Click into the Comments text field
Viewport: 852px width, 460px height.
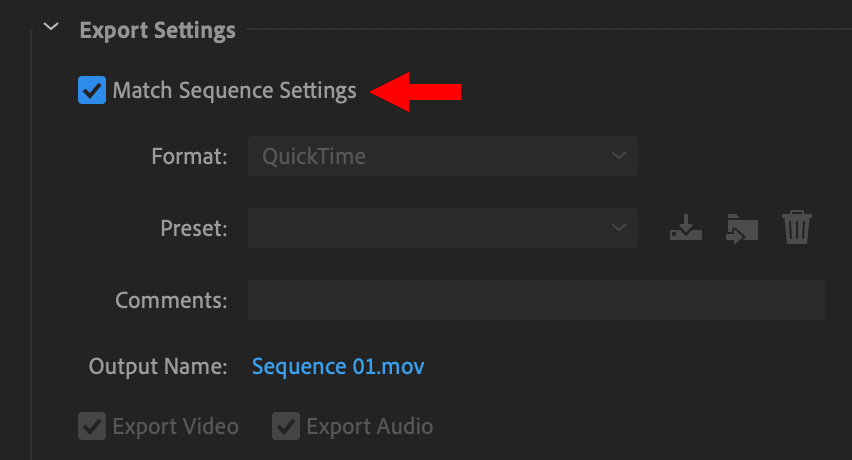pyautogui.click(x=537, y=300)
